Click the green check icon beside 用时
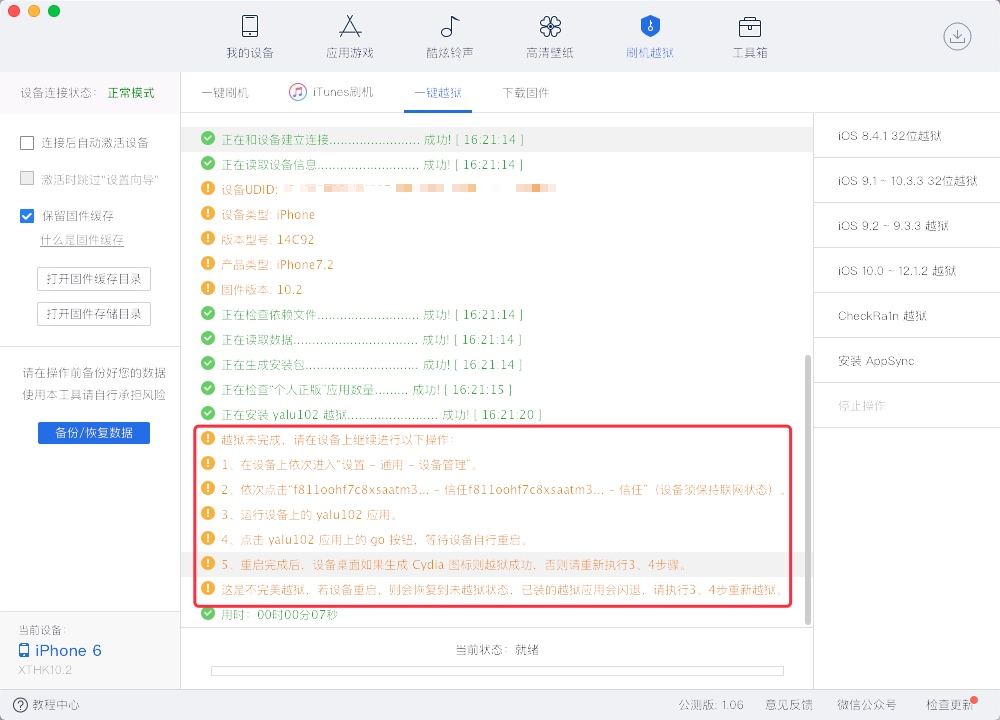The image size is (1000, 720). coord(208,613)
